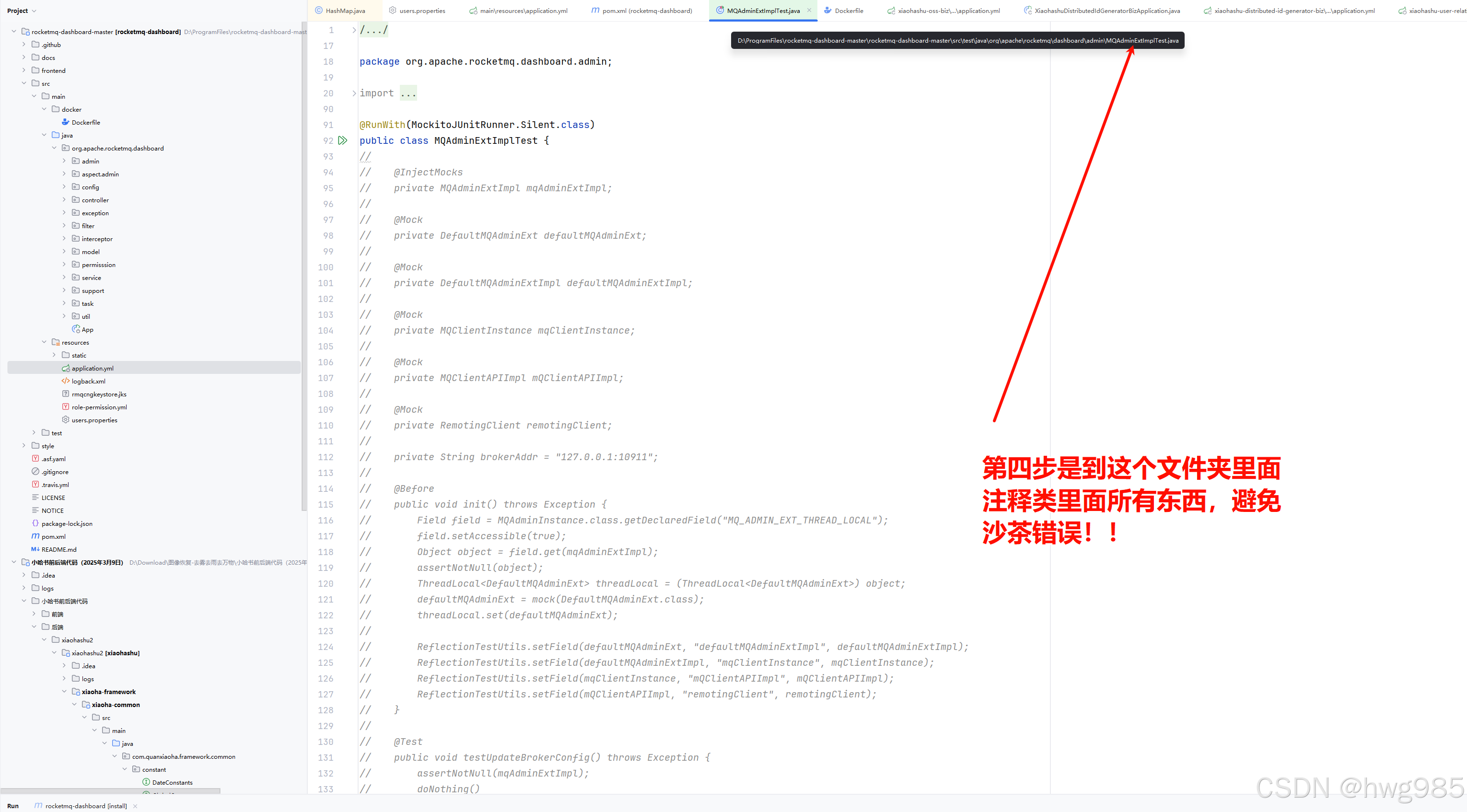This screenshot has height=812, width=1467.
Task: Click the pom.xml Maven file icon
Action: (35, 536)
